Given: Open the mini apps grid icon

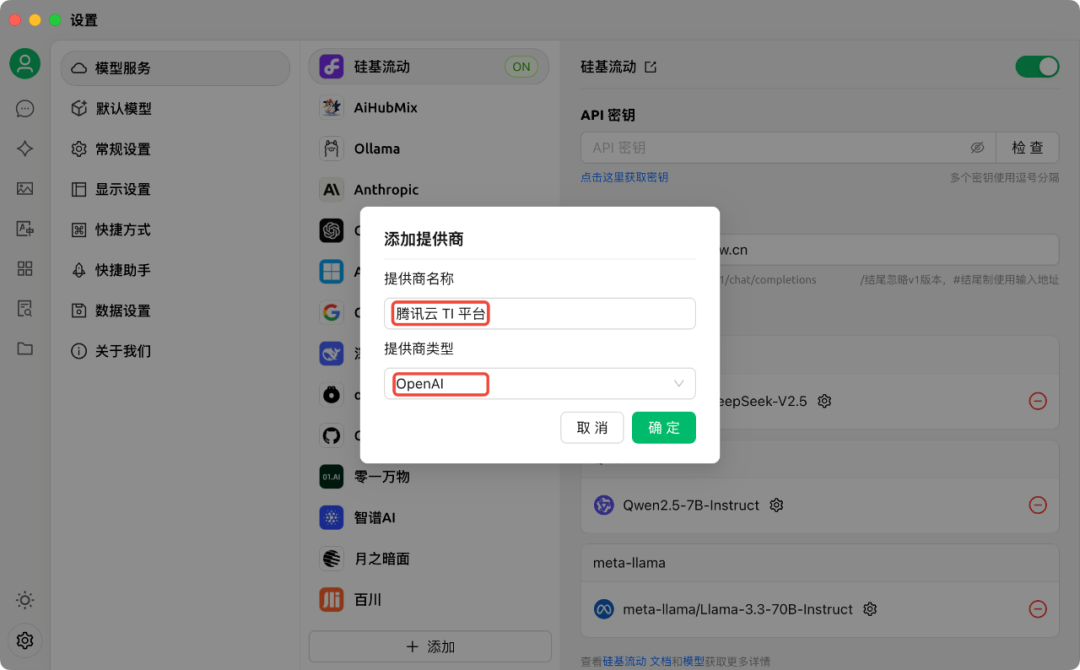Looking at the screenshot, I should 24,268.
